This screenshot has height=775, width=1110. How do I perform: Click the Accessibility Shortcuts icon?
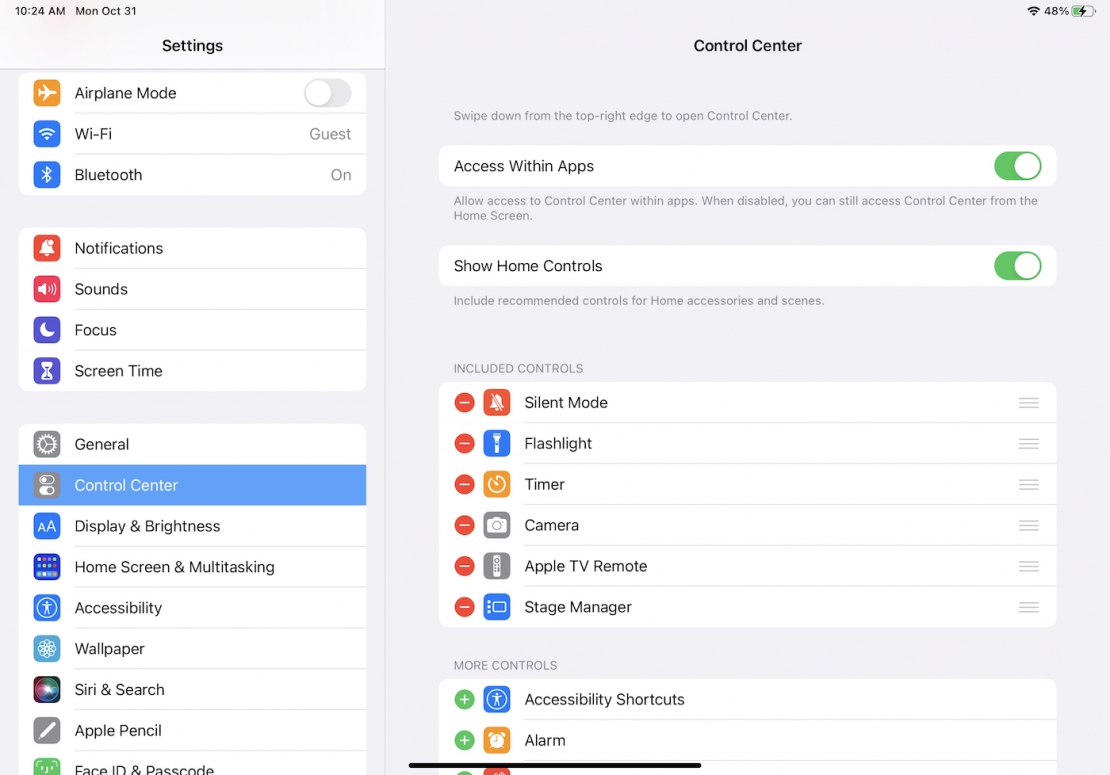497,699
